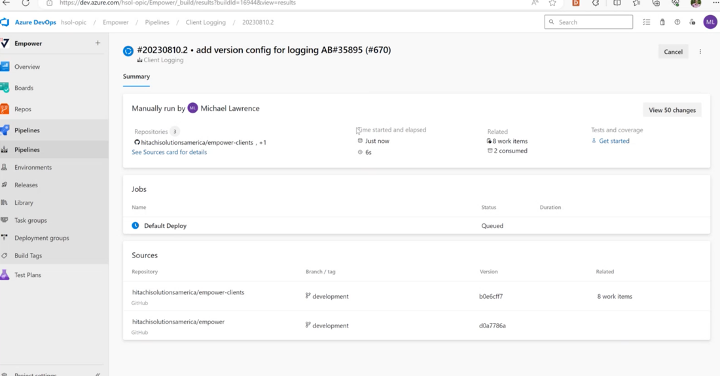Click the browser address bar URL
720x376 pixels.
[178, 3]
